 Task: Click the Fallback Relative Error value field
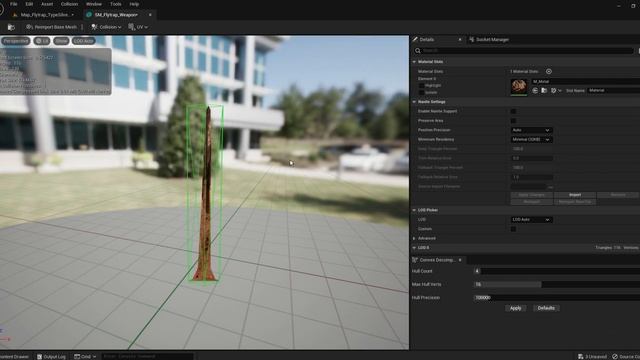[531, 177]
